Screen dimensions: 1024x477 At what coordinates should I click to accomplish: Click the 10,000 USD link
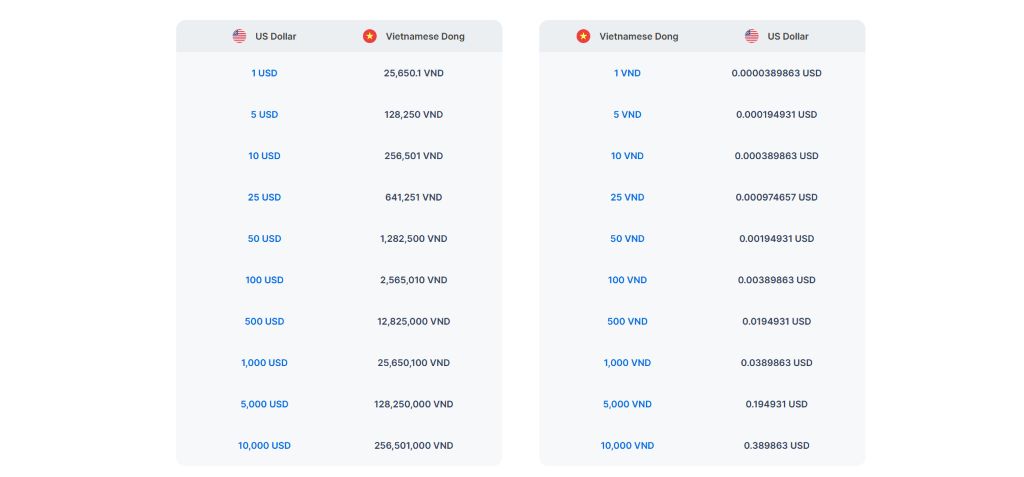tap(264, 446)
